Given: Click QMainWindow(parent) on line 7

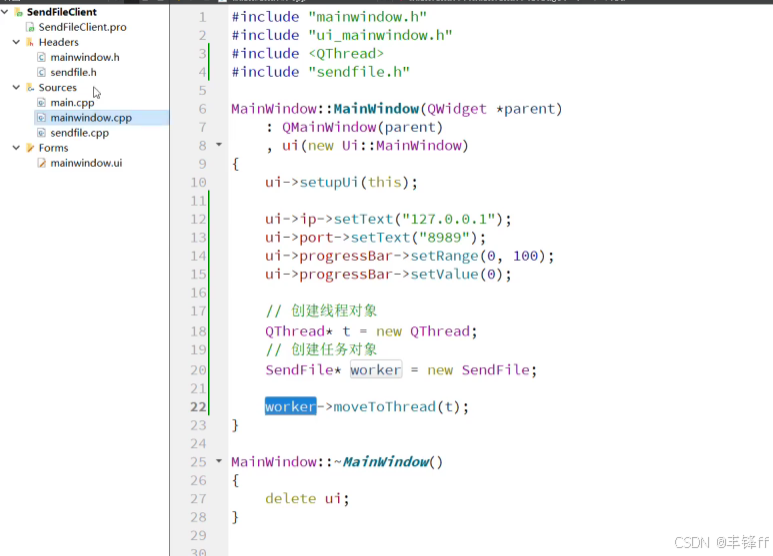Looking at the screenshot, I should point(362,127).
